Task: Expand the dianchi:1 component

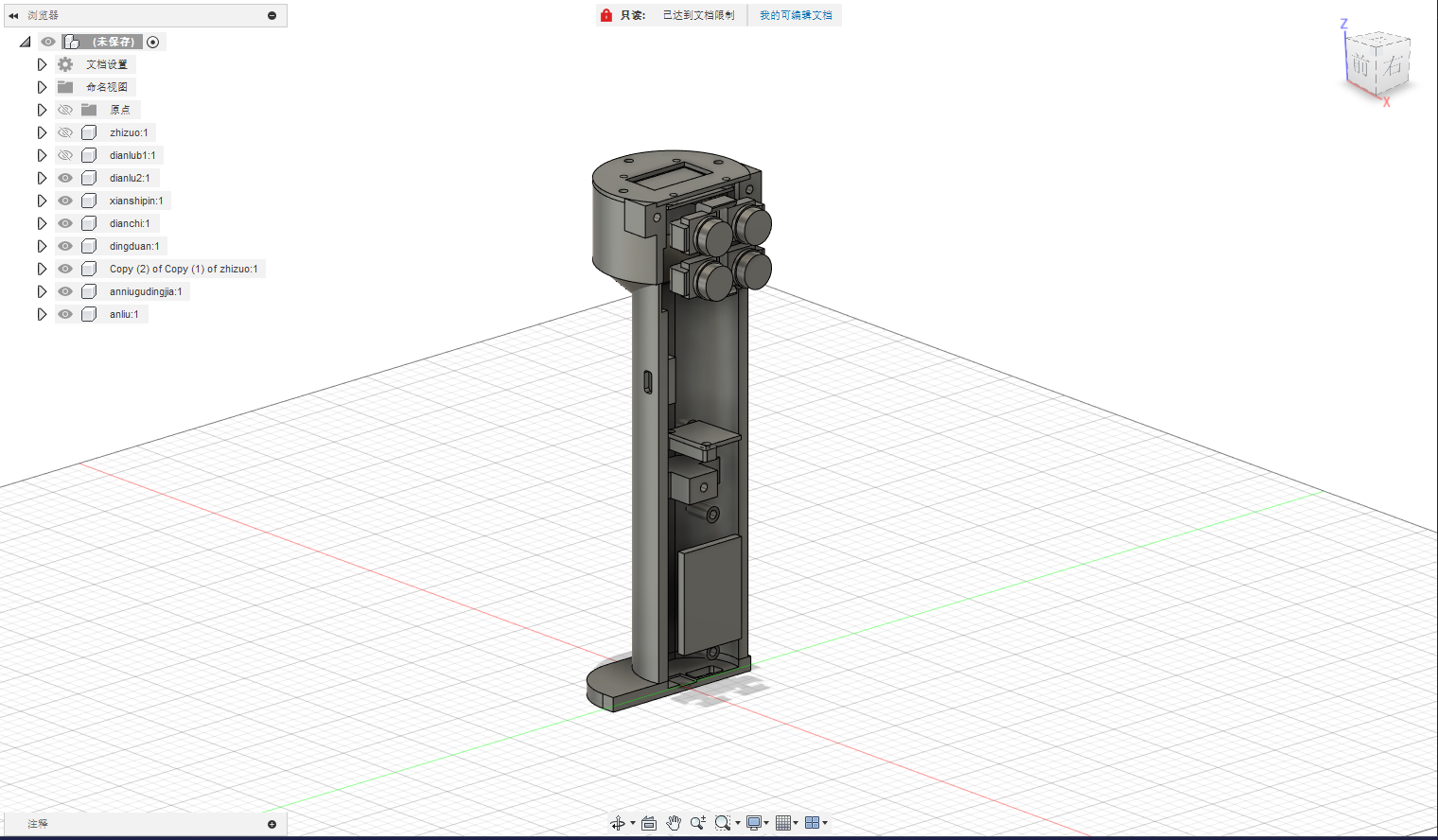Action: (42, 223)
